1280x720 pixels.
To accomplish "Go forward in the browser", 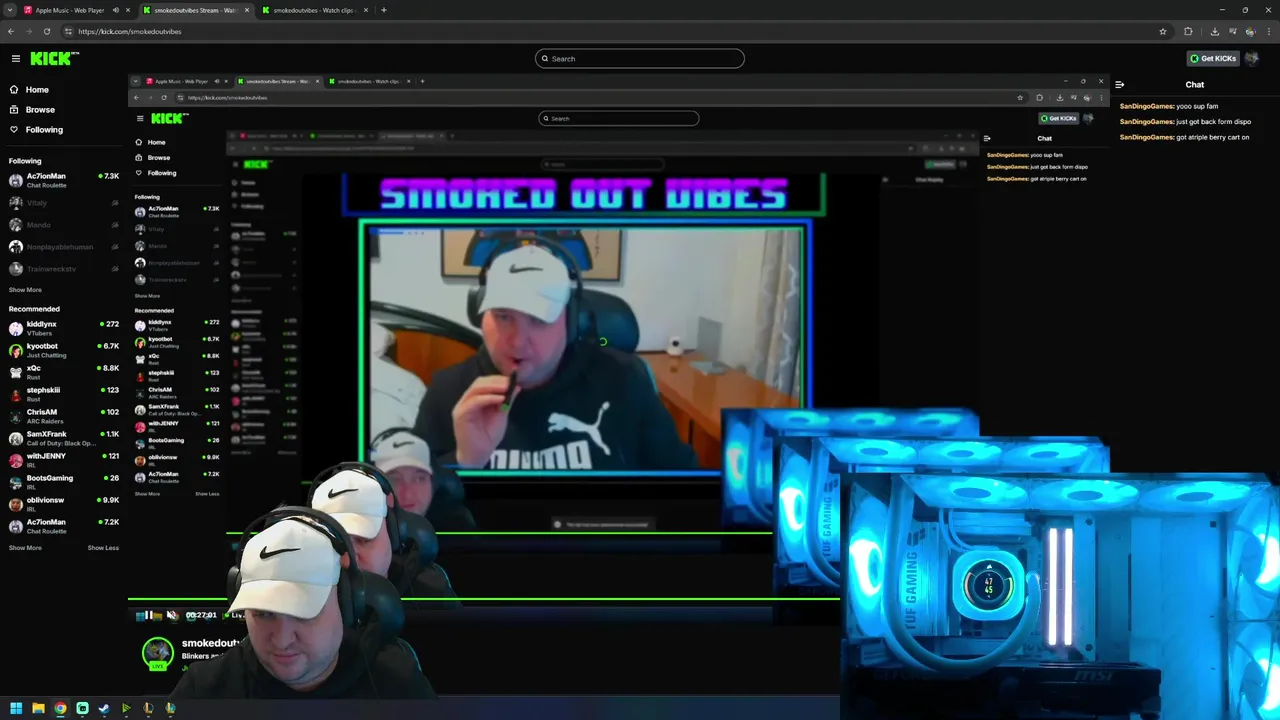I will tap(29, 31).
